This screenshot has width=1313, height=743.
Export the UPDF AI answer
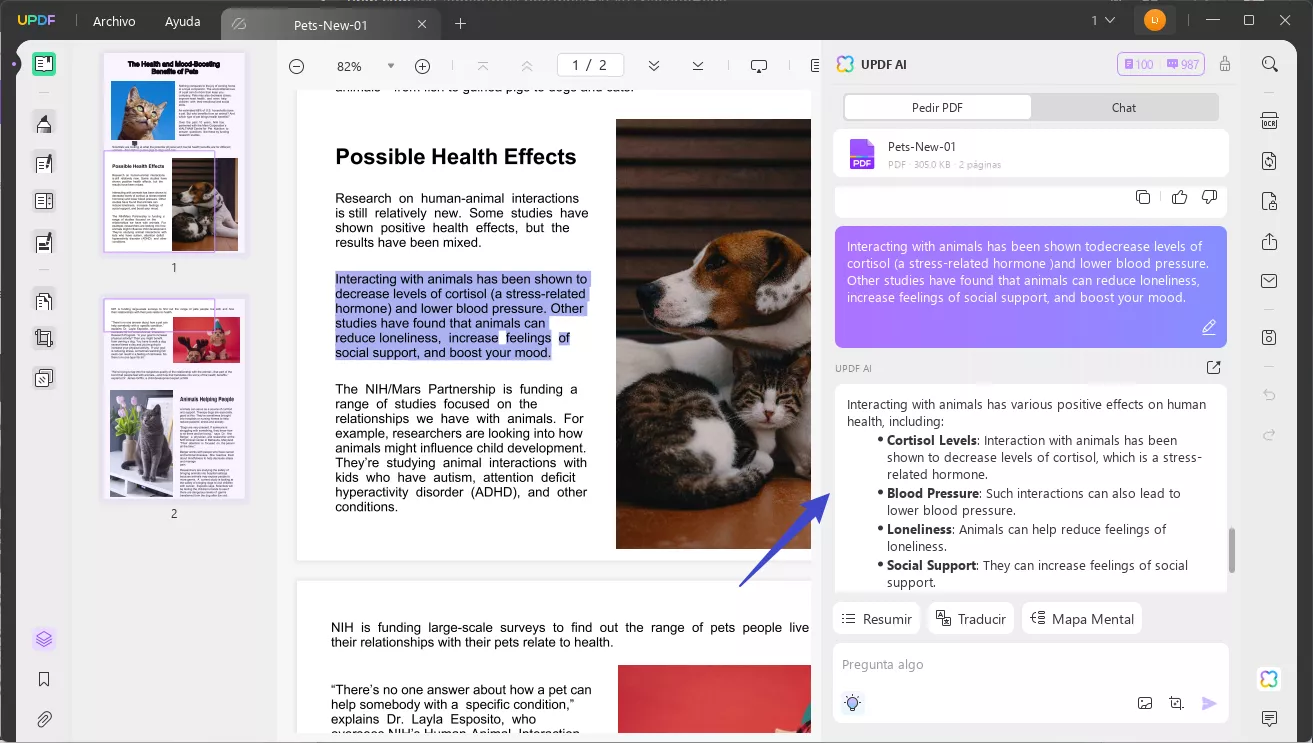click(1214, 368)
